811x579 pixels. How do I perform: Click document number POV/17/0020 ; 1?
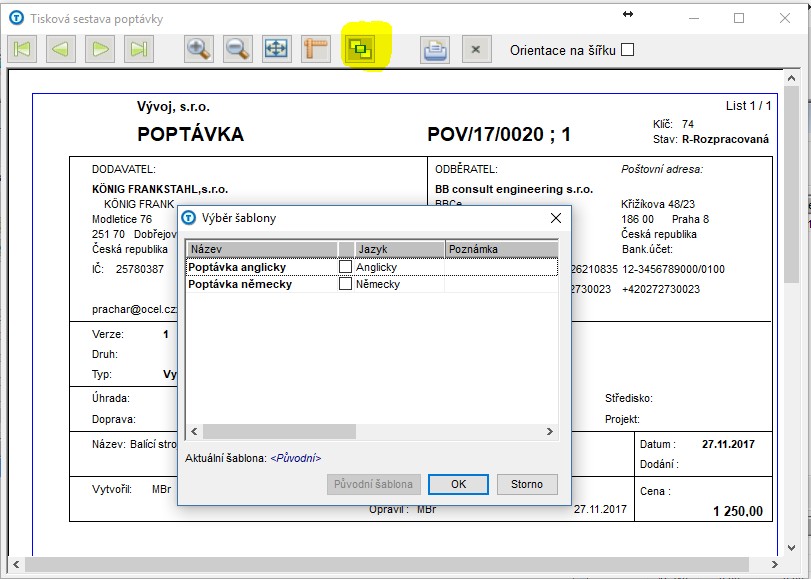[x=499, y=135]
